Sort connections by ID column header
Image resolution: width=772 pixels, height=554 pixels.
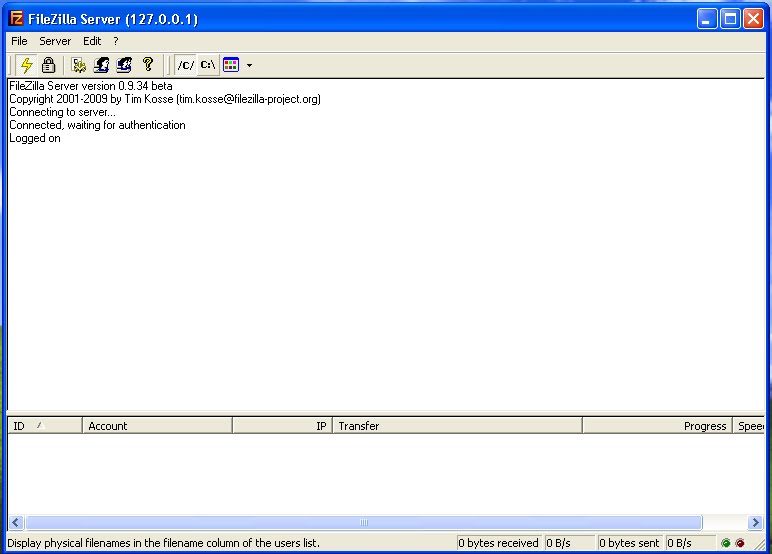click(45, 426)
